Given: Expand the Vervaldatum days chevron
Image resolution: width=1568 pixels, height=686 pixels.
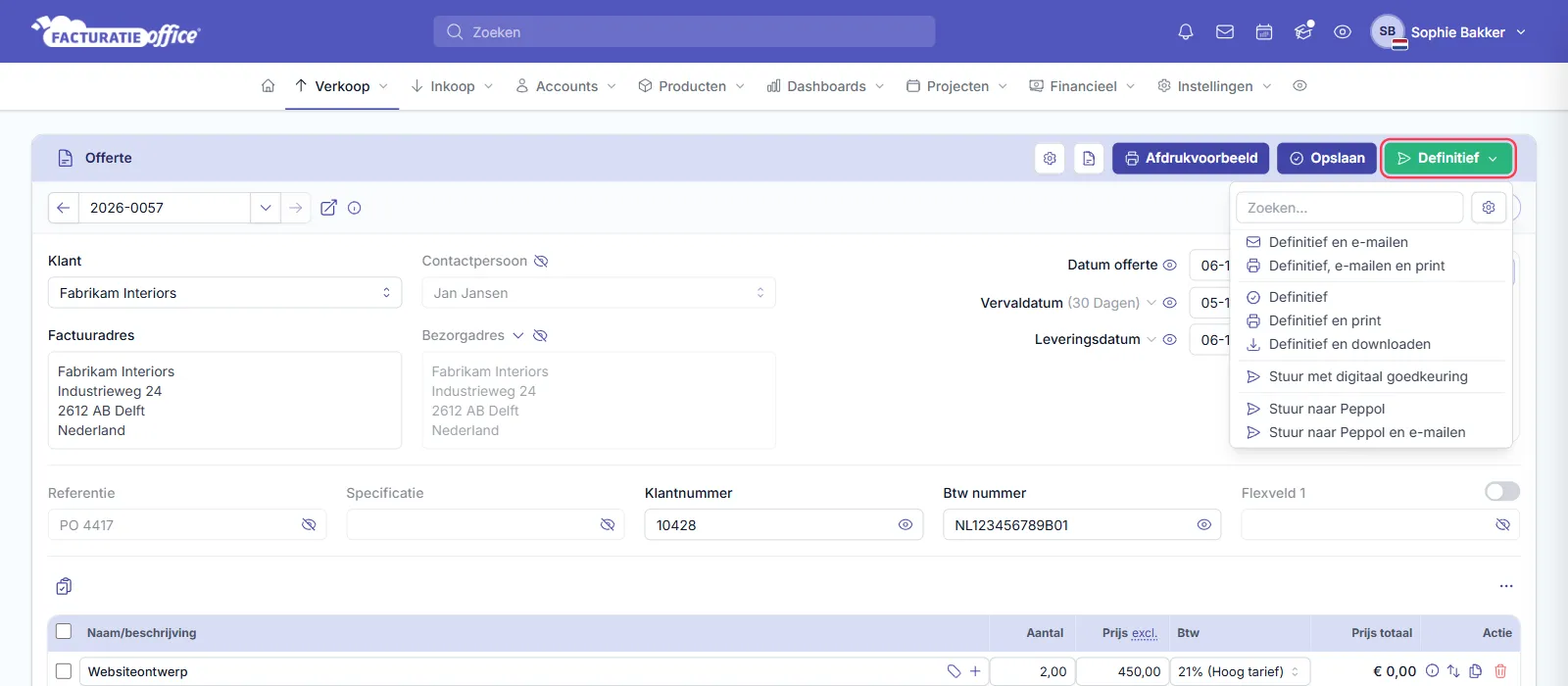Looking at the screenshot, I should 1151,303.
